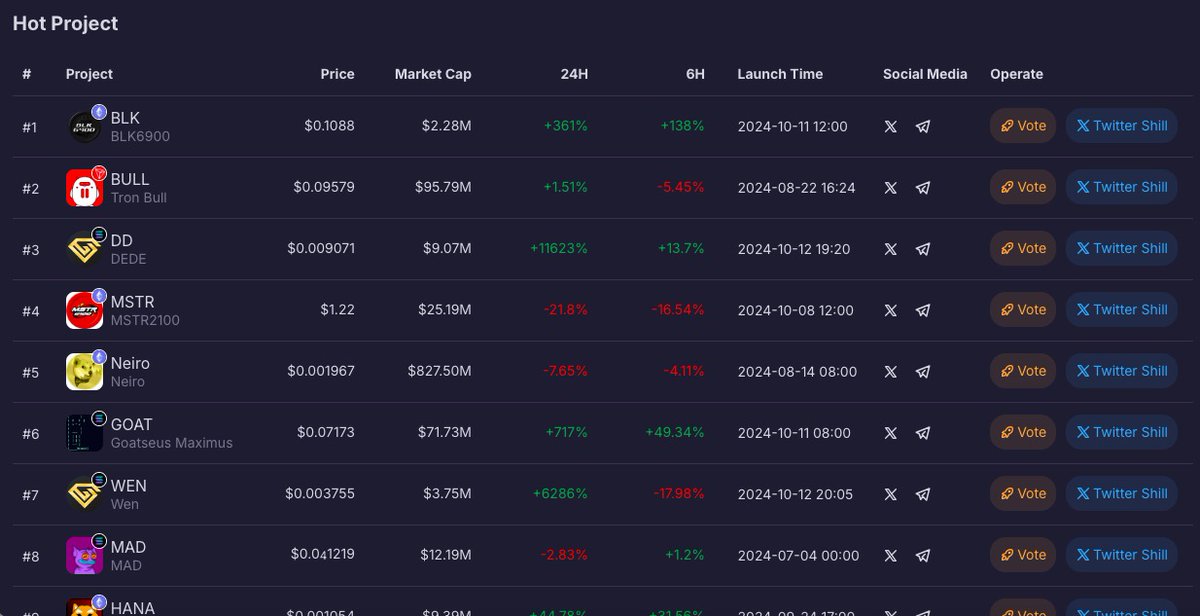
Task: Click launch time 2024-07-04 00:00
Action: click(798, 556)
